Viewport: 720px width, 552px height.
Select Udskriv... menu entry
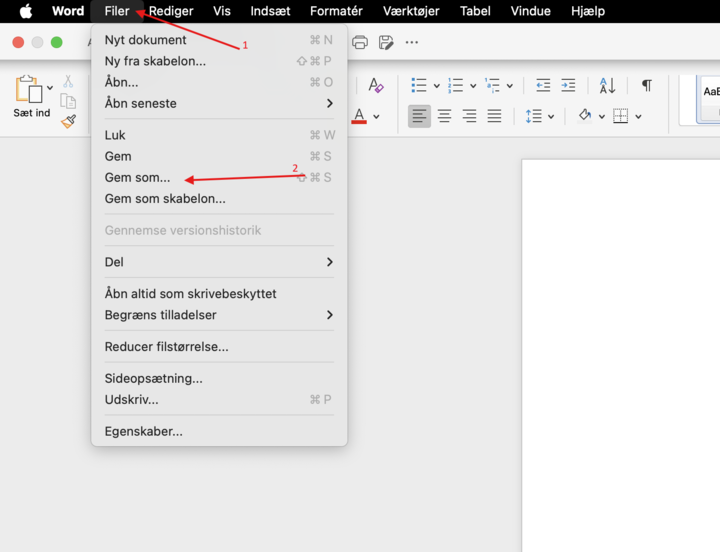point(132,399)
